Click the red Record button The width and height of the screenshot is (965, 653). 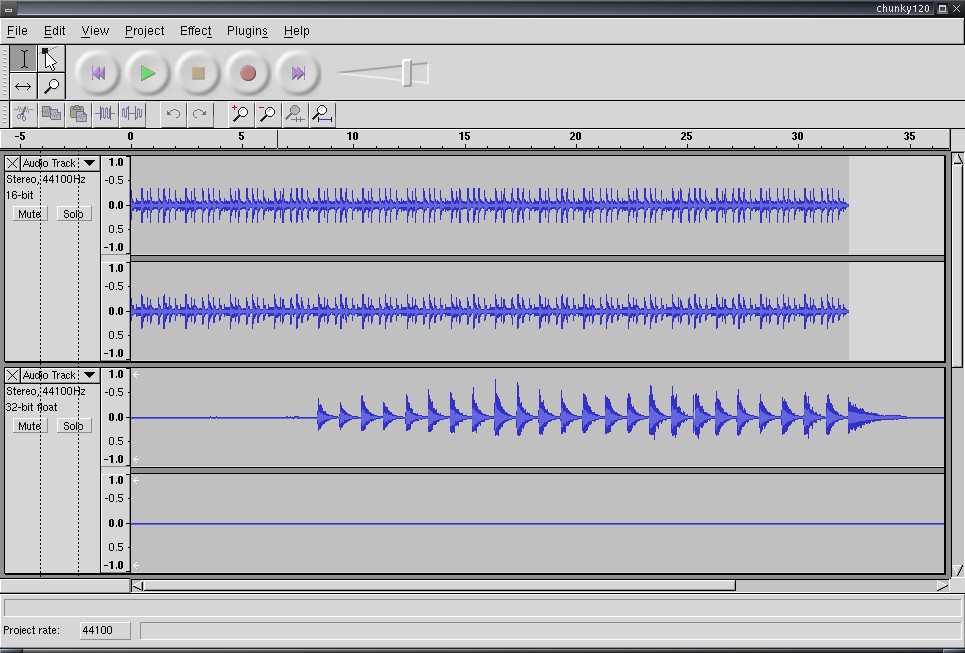click(248, 73)
